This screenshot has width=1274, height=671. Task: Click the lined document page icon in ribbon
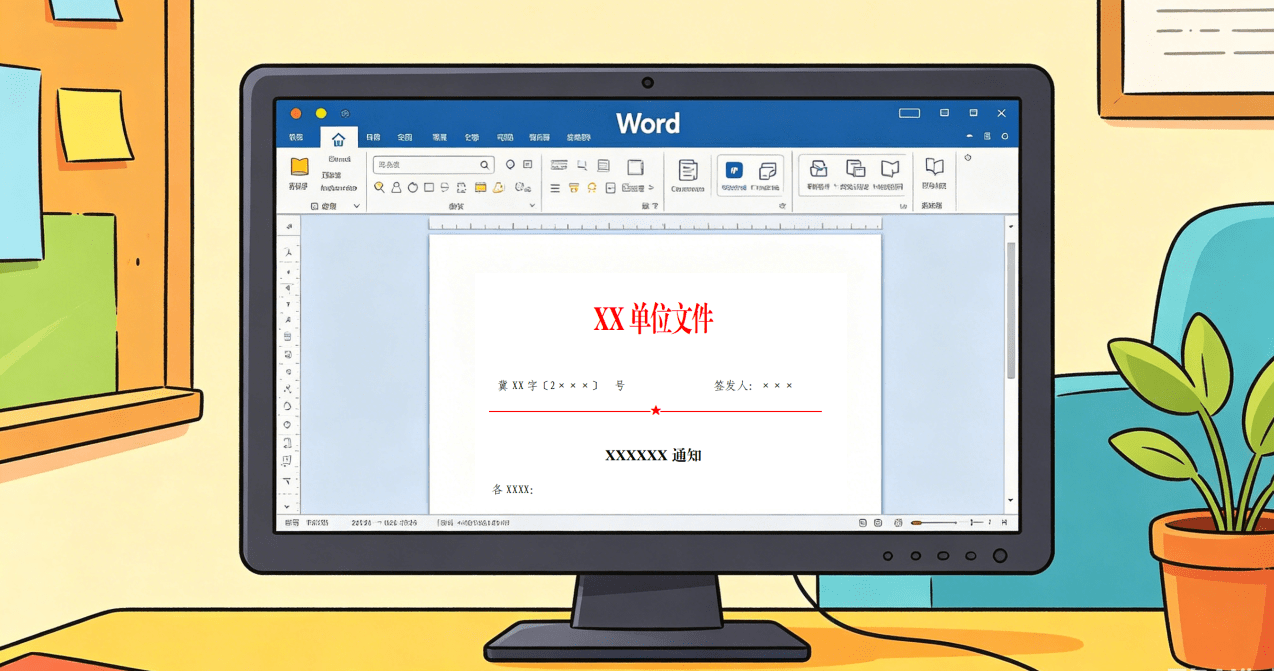click(687, 170)
